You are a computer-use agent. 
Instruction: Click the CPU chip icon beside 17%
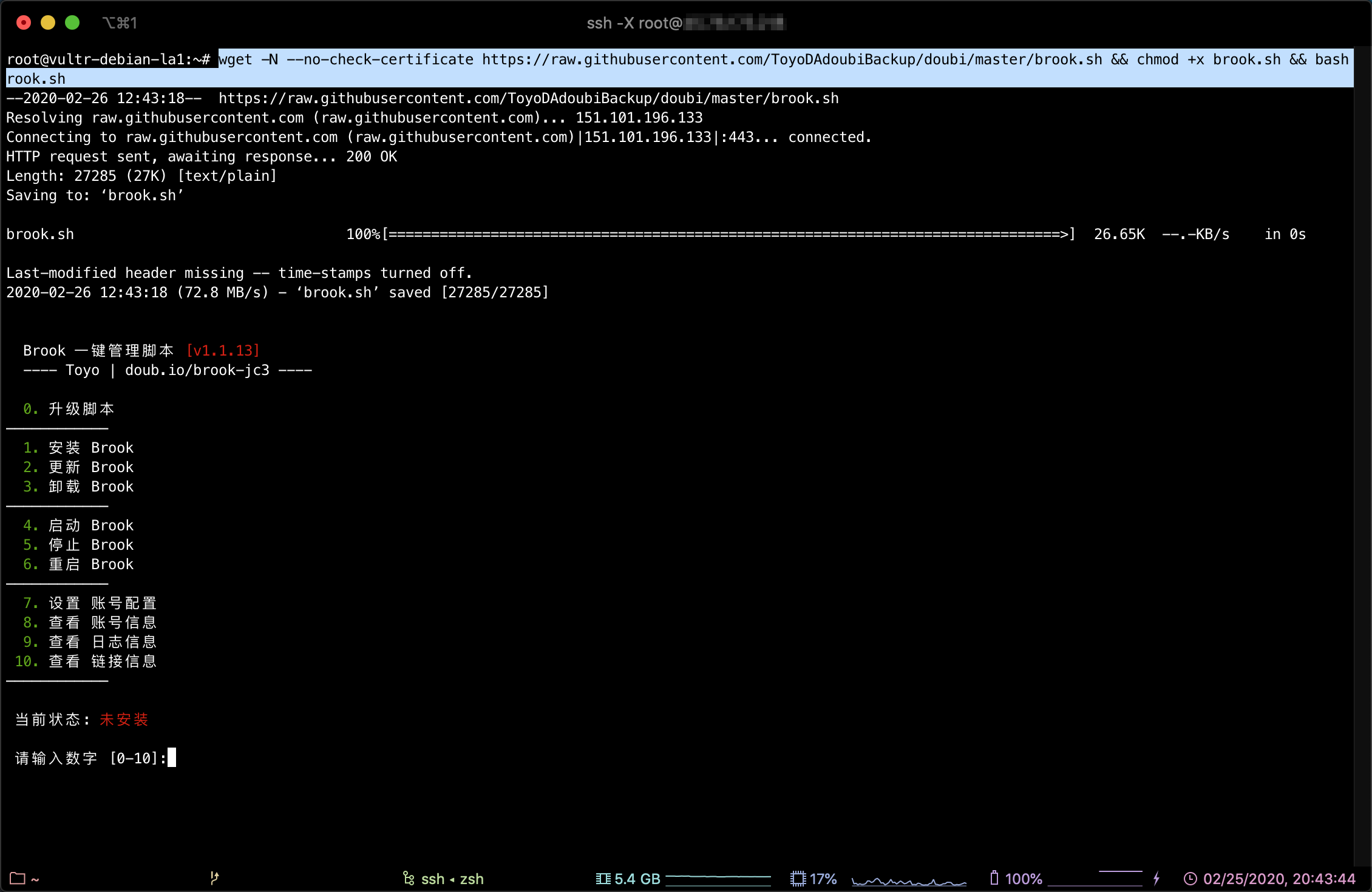point(798,879)
